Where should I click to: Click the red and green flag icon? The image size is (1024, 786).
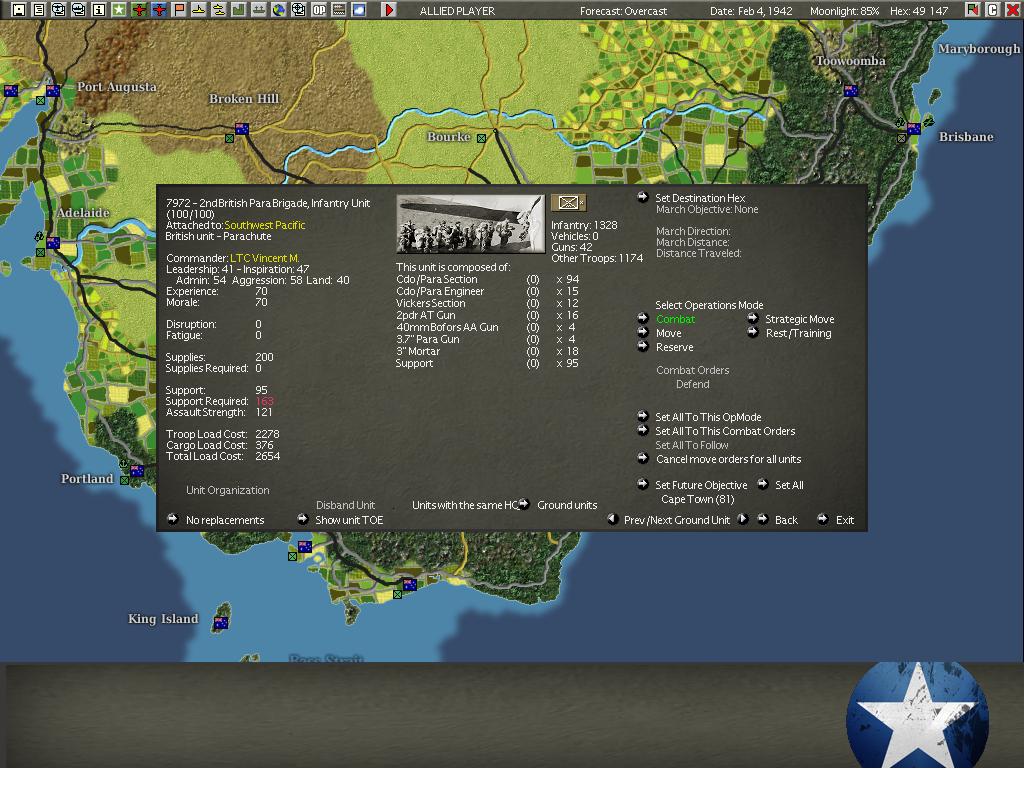pos(973,10)
